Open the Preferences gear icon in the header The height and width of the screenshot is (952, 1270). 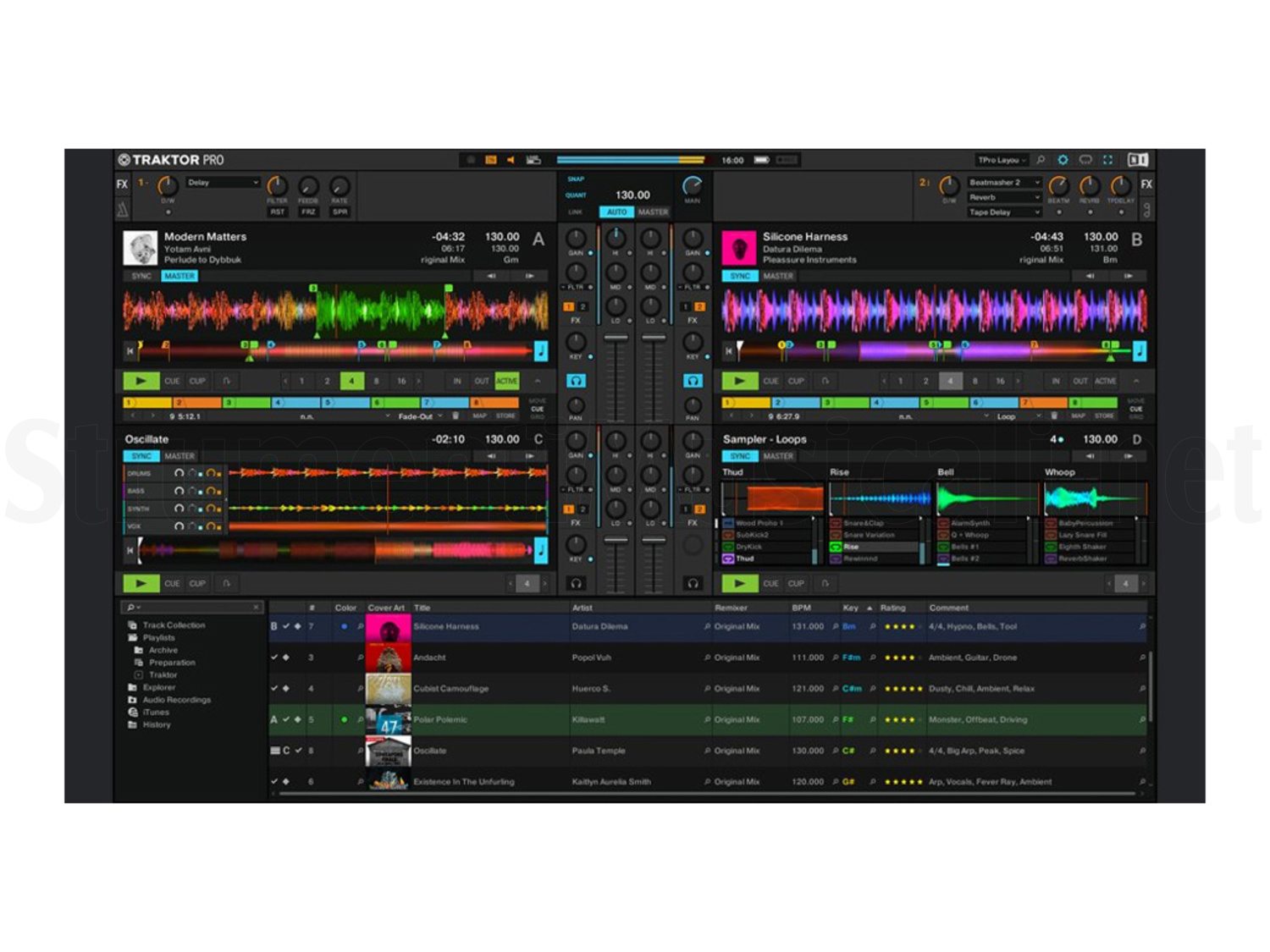coord(1063,160)
